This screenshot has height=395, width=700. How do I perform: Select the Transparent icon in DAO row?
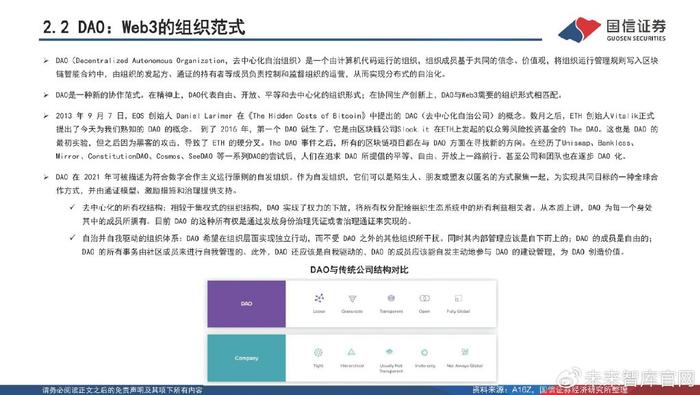(x=391, y=298)
